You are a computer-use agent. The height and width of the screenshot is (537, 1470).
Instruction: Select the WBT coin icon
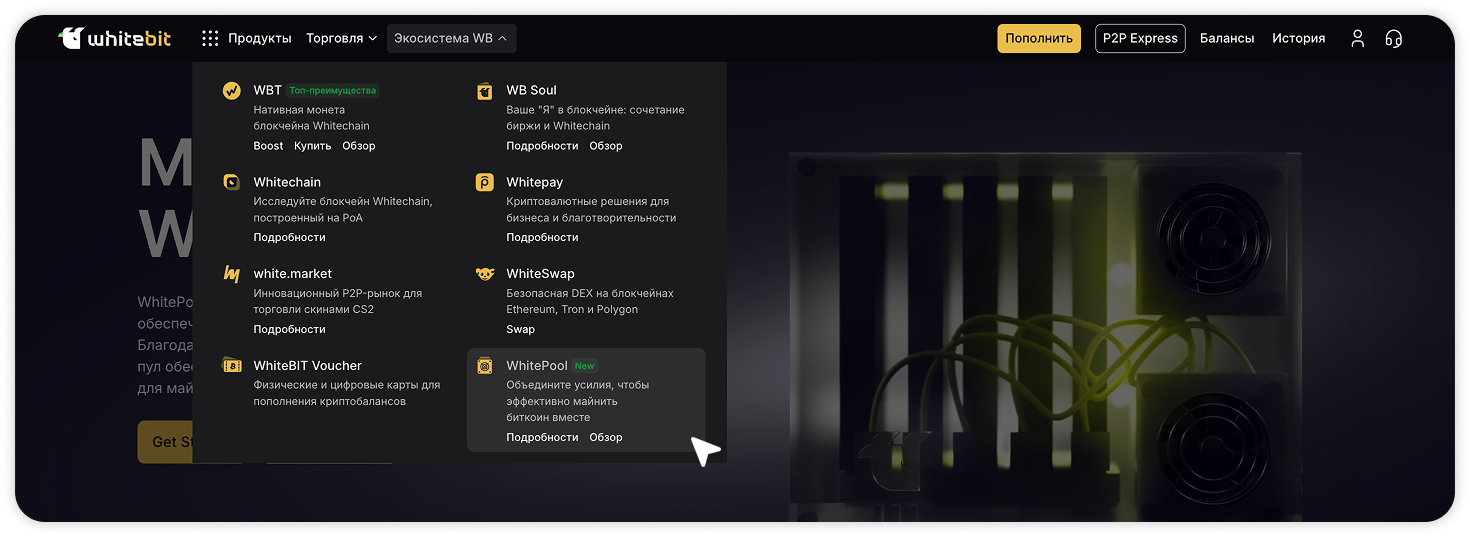coord(232,91)
